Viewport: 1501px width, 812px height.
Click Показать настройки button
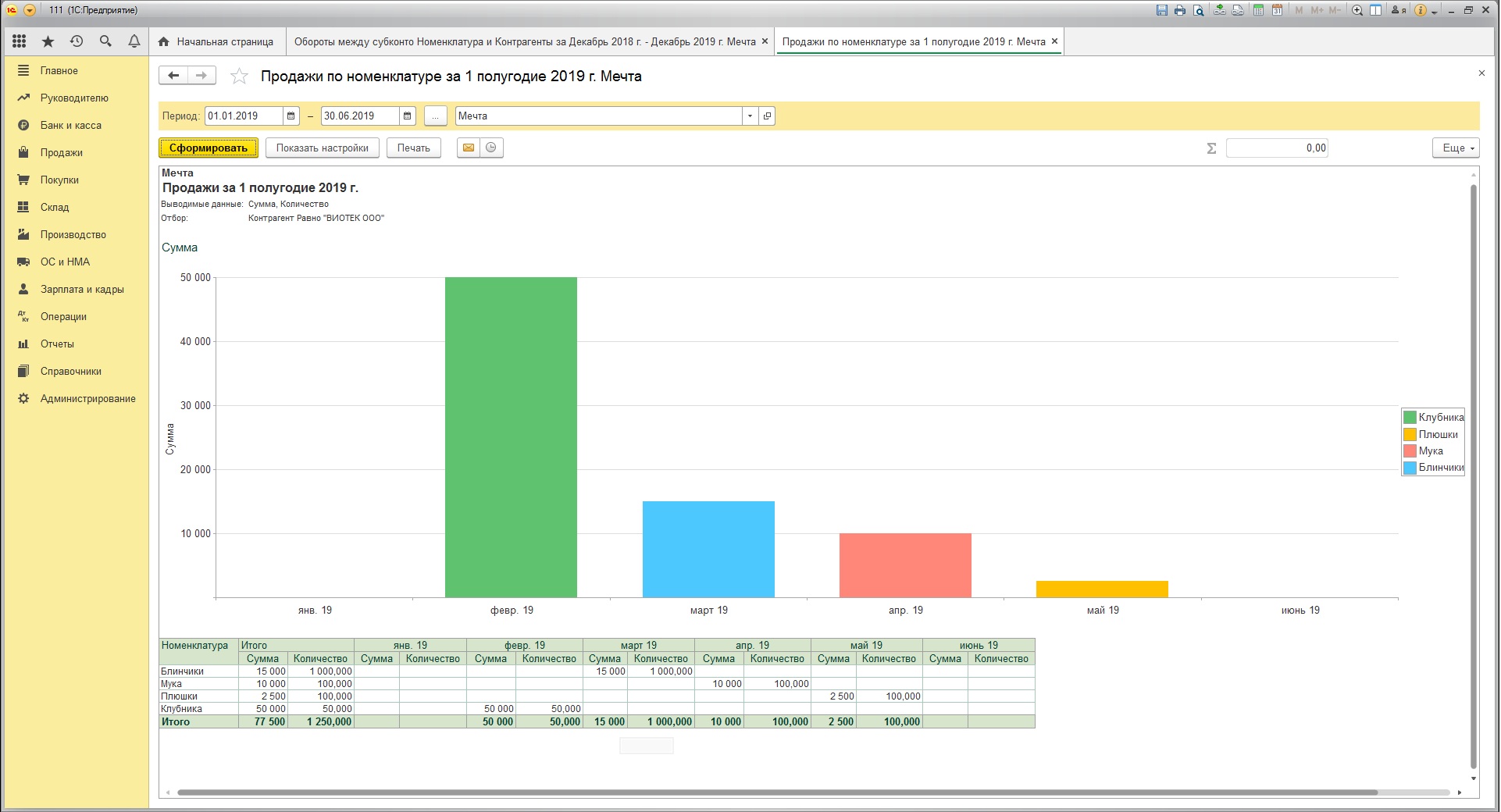[x=323, y=148]
